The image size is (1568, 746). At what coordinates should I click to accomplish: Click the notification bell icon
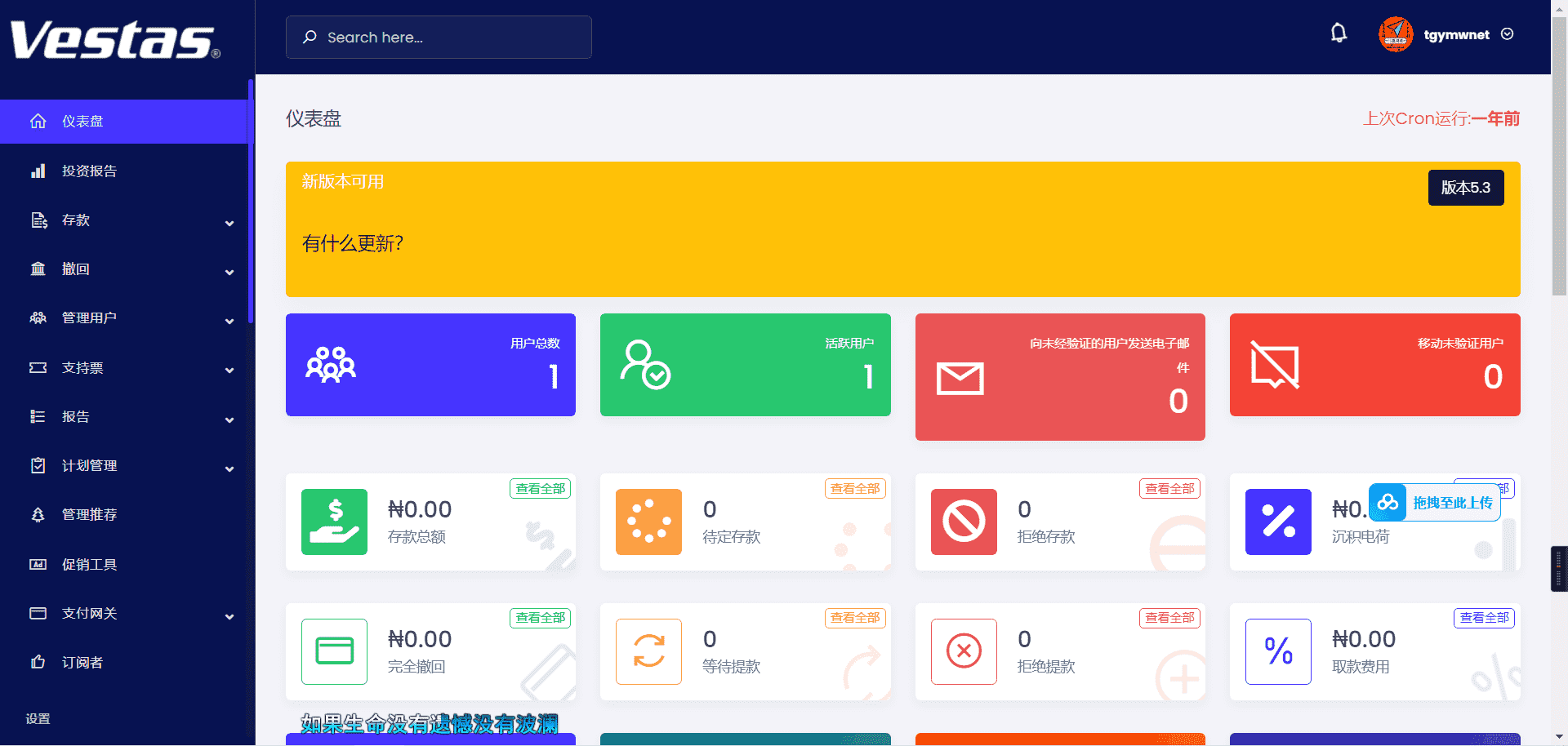pos(1338,33)
